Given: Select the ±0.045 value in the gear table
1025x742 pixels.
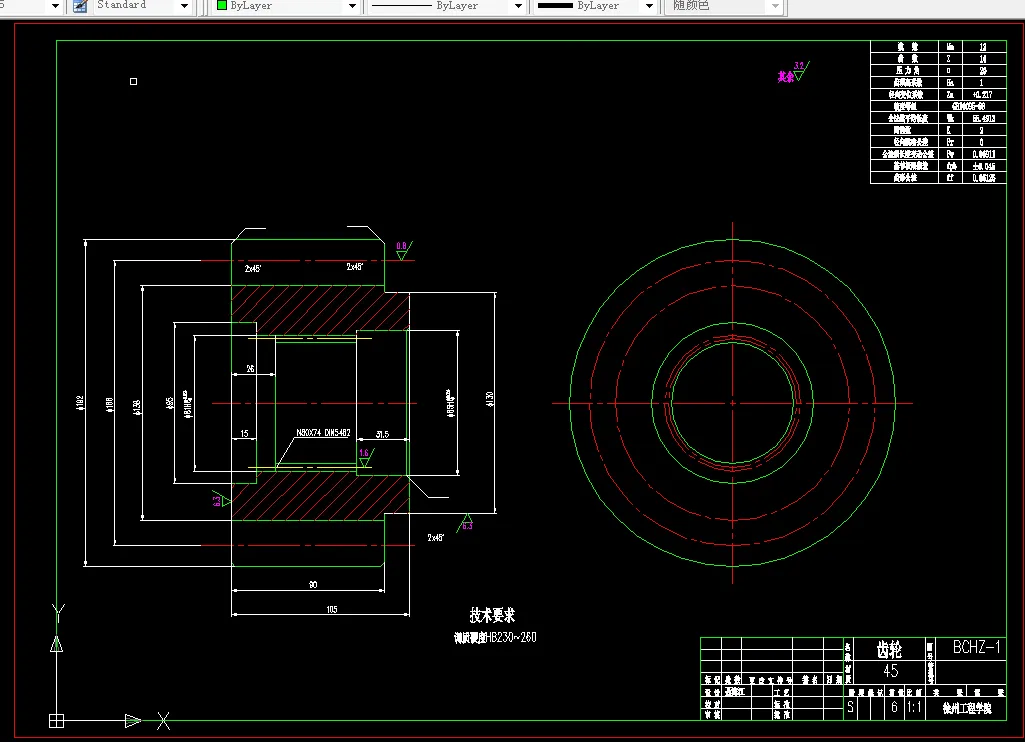Looking at the screenshot, I should 983,166.
